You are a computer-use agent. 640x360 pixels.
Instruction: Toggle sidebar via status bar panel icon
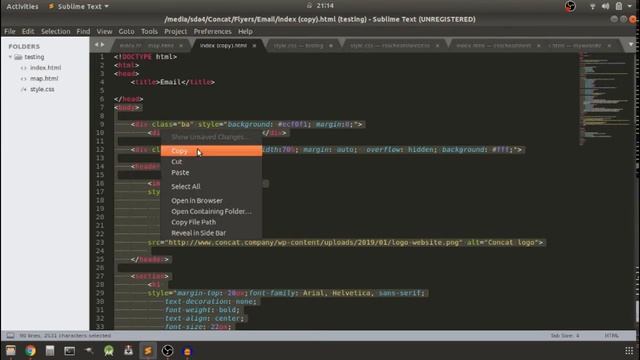tap(10, 336)
